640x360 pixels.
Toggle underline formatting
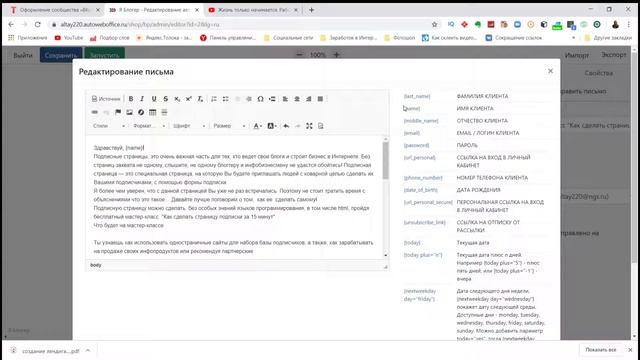click(154, 99)
